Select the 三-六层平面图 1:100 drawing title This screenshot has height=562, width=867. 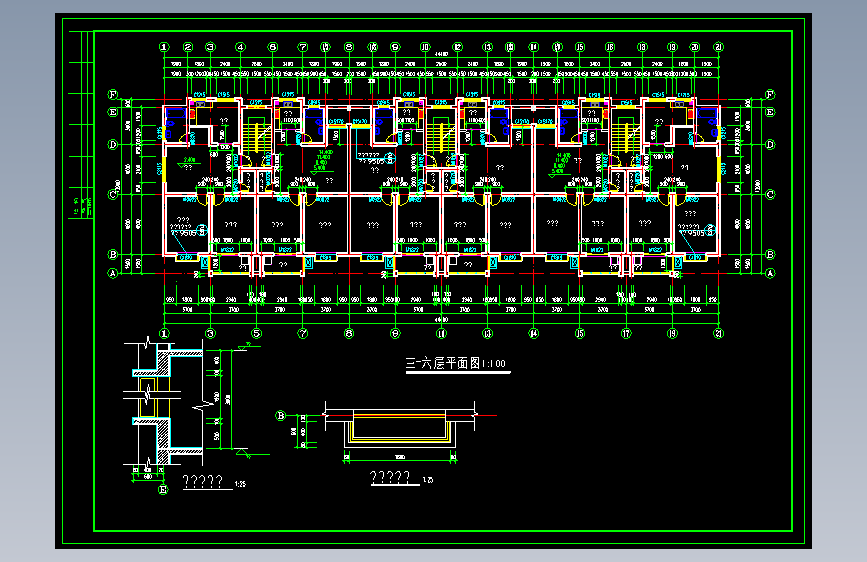tap(456, 363)
